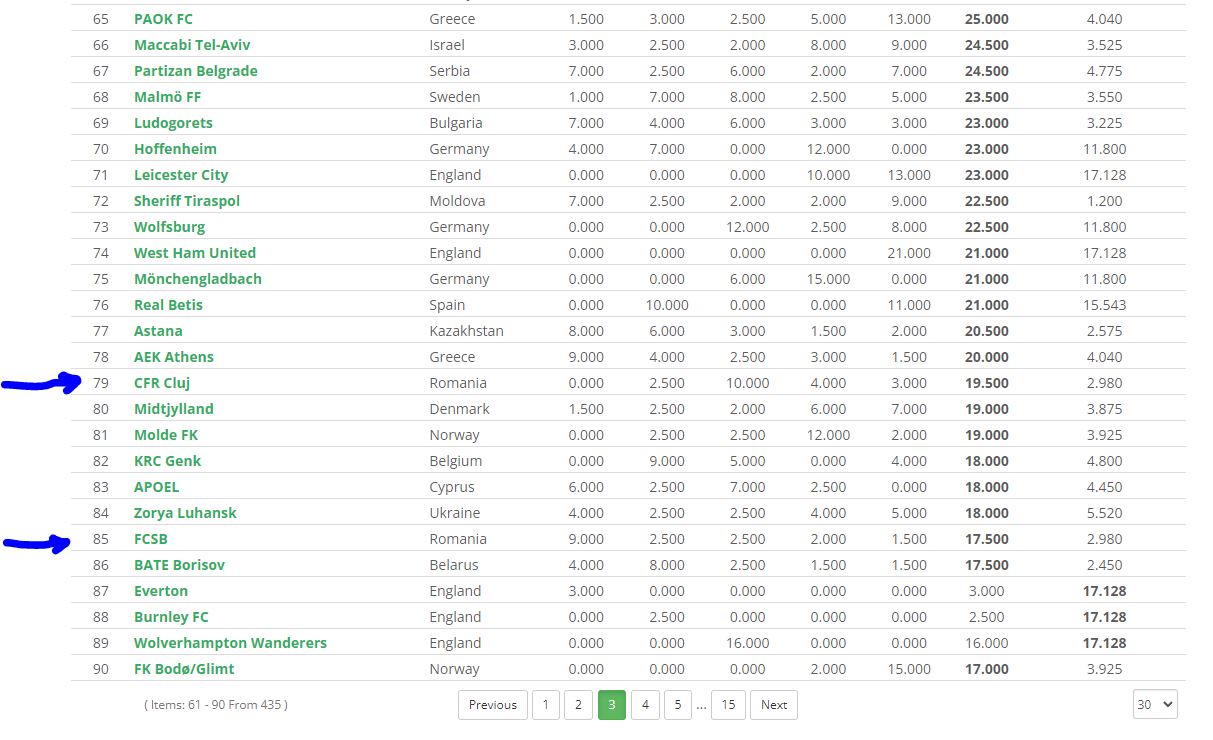Screen dimensions: 1213x740
Task: Click the Partizan Belgrade team name
Action: [x=196, y=71]
